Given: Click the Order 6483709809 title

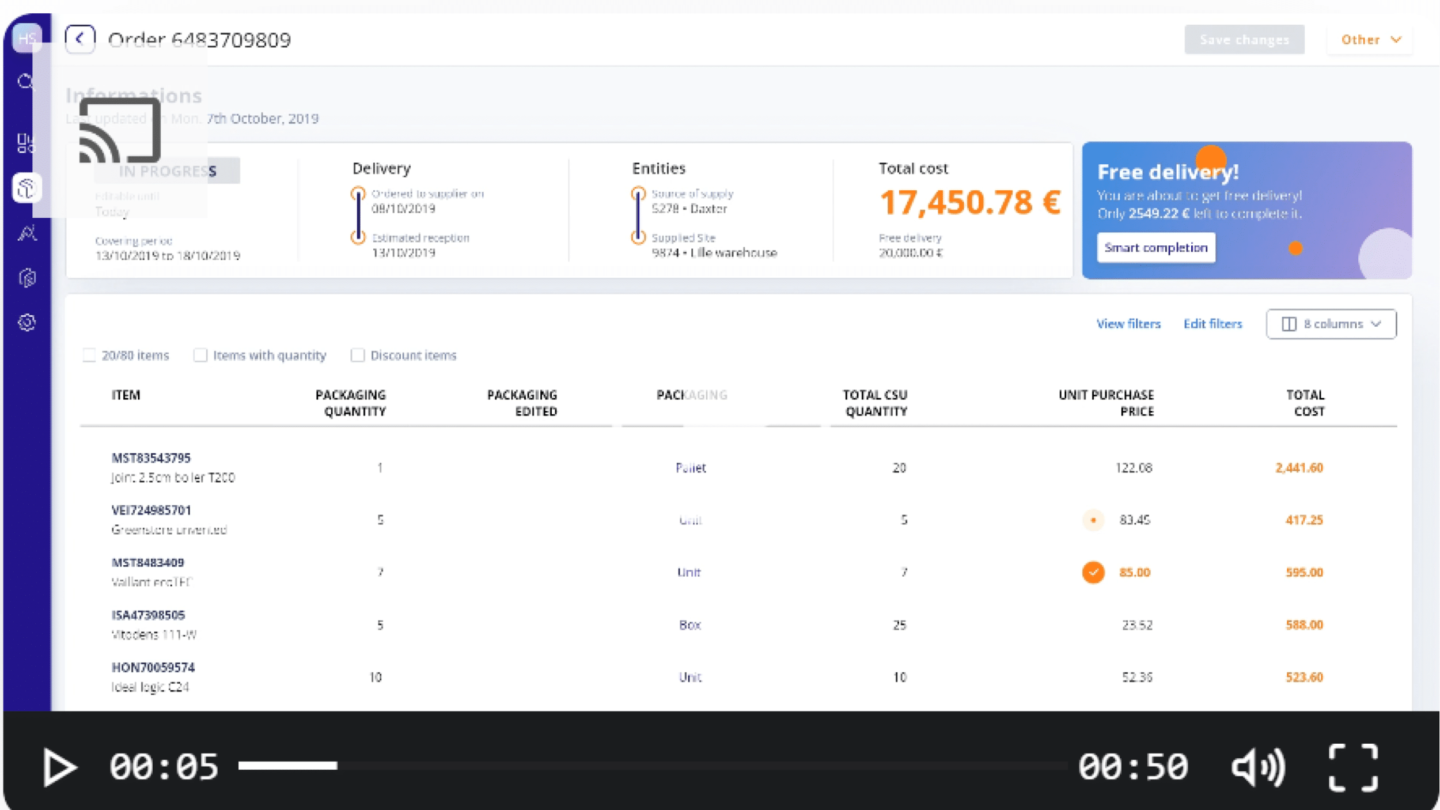Looking at the screenshot, I should (199, 40).
